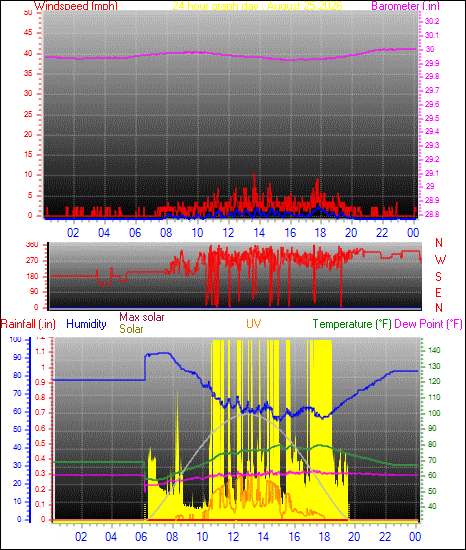466x550 pixels.
Task: Click the 120 temperature scale value
Action: [x=434, y=382]
